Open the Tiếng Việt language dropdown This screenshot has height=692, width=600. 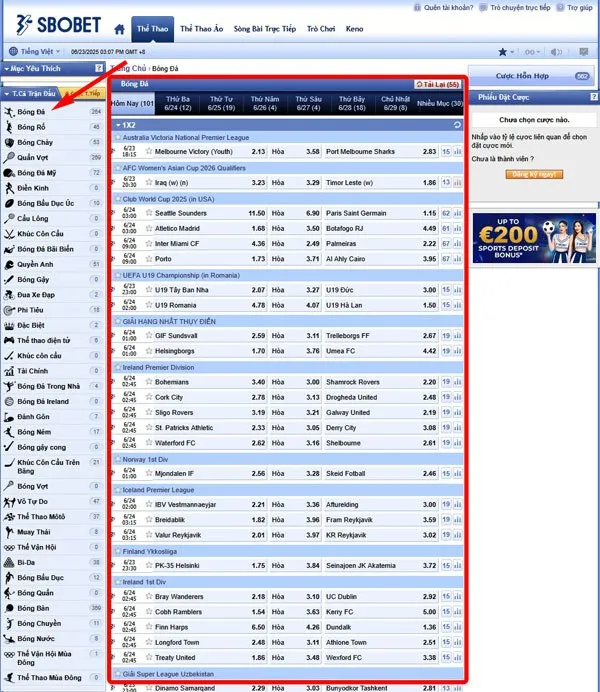[34, 52]
